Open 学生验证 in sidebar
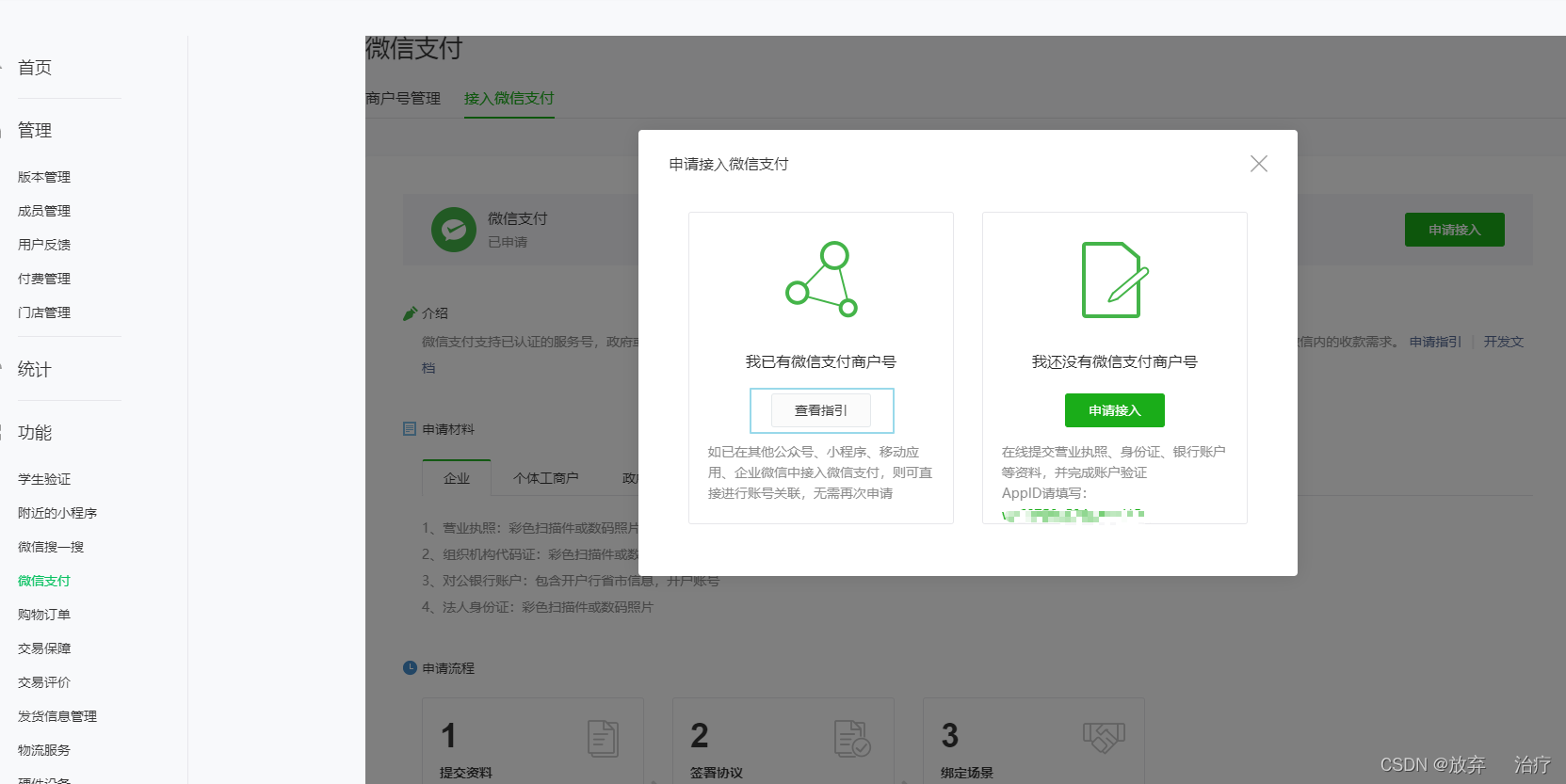The width and height of the screenshot is (1566, 784). [44, 479]
